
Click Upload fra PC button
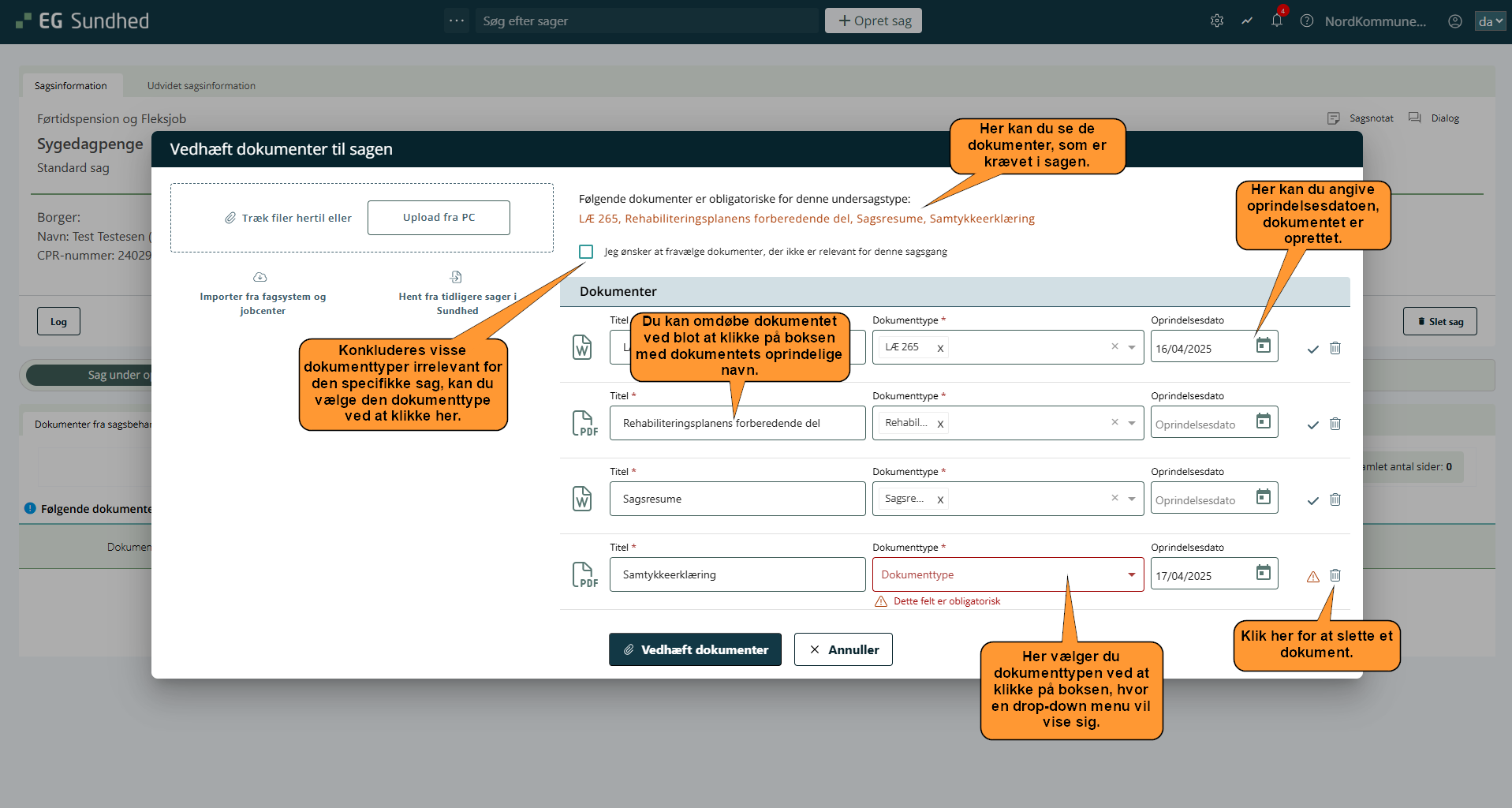pos(439,218)
